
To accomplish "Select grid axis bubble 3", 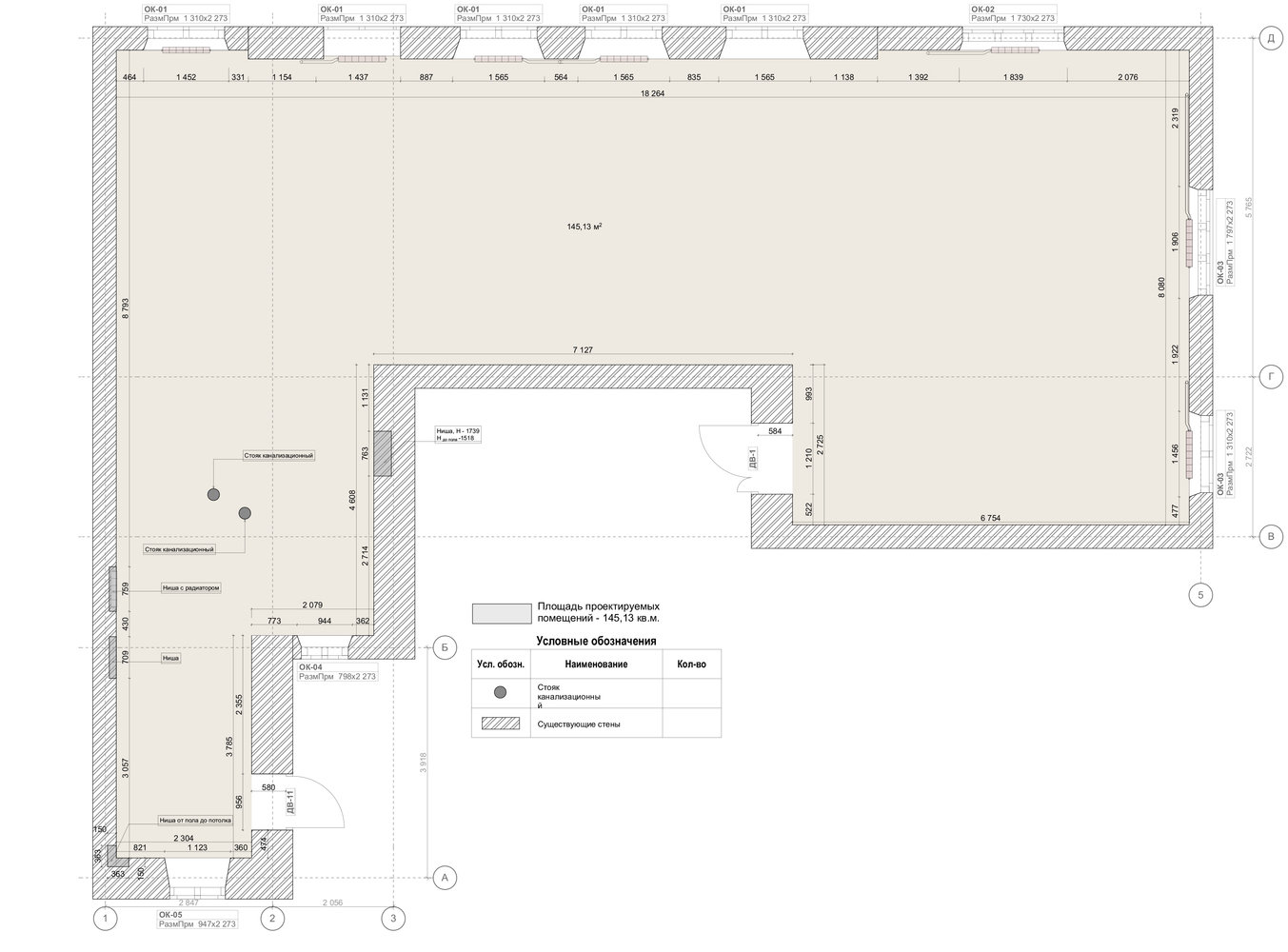I will [393, 919].
